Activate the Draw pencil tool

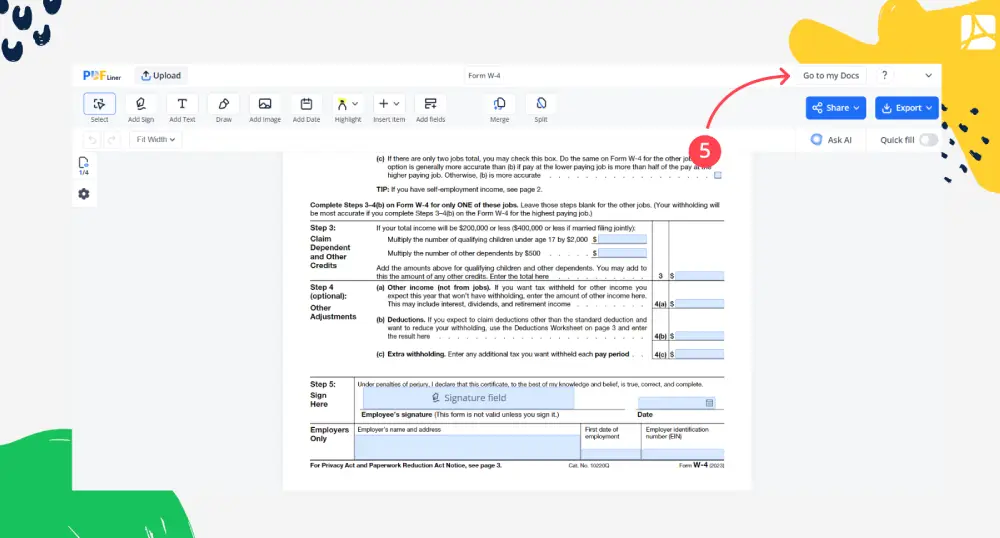point(223,104)
